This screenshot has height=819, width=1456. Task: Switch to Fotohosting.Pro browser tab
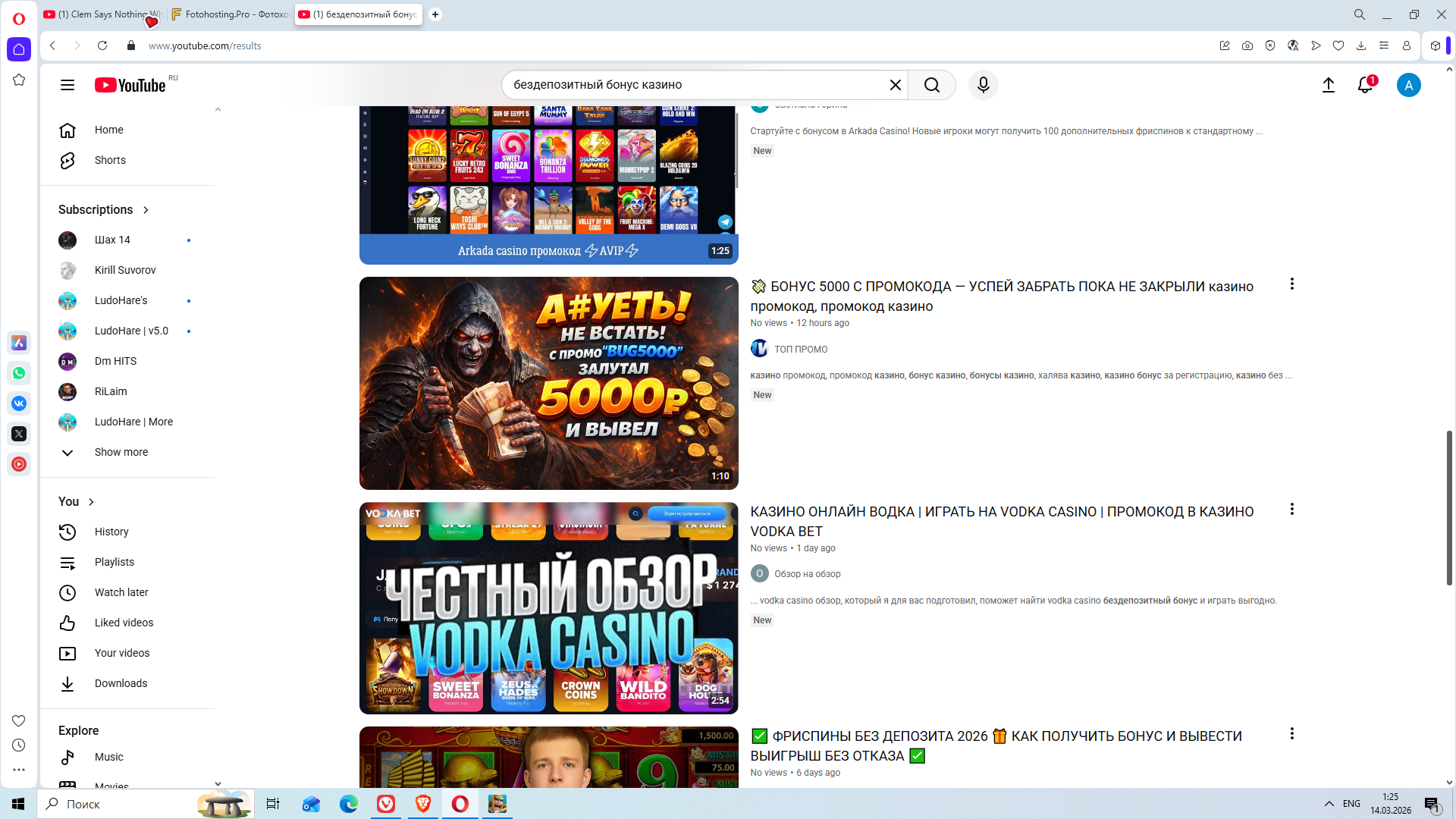tap(231, 14)
